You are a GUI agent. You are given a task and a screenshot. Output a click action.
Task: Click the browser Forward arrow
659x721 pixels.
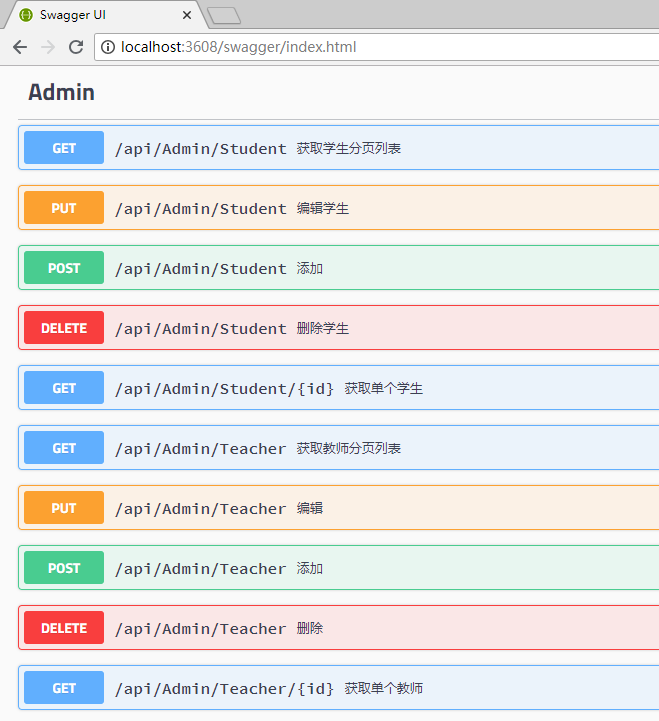[48, 47]
